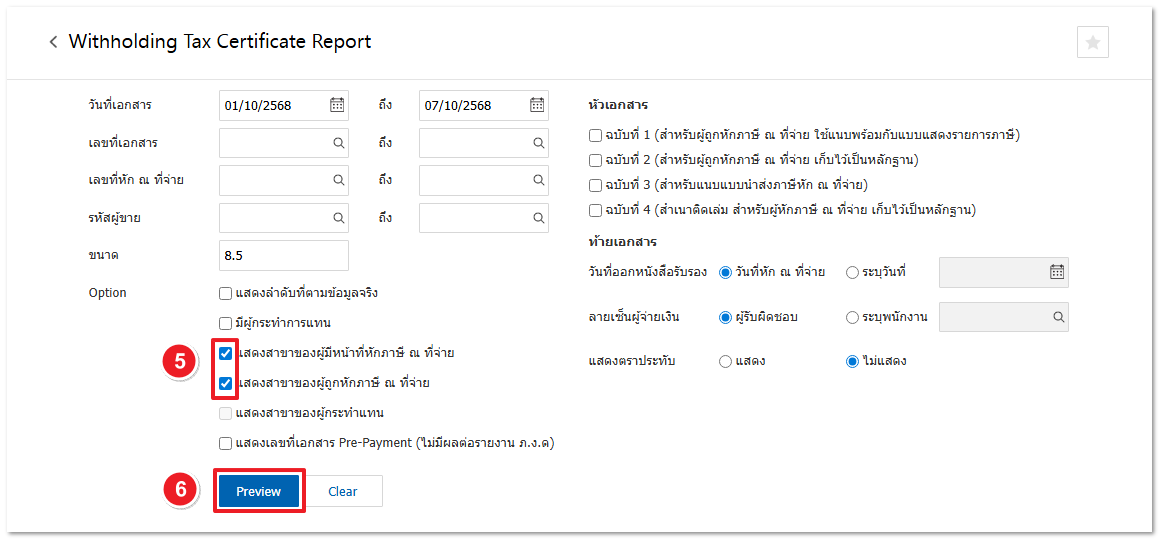Enable แสดงลำดับที่ตามข้อมูลจริง checkbox
Viewport: 1159px width, 539px height.
tap(226, 293)
